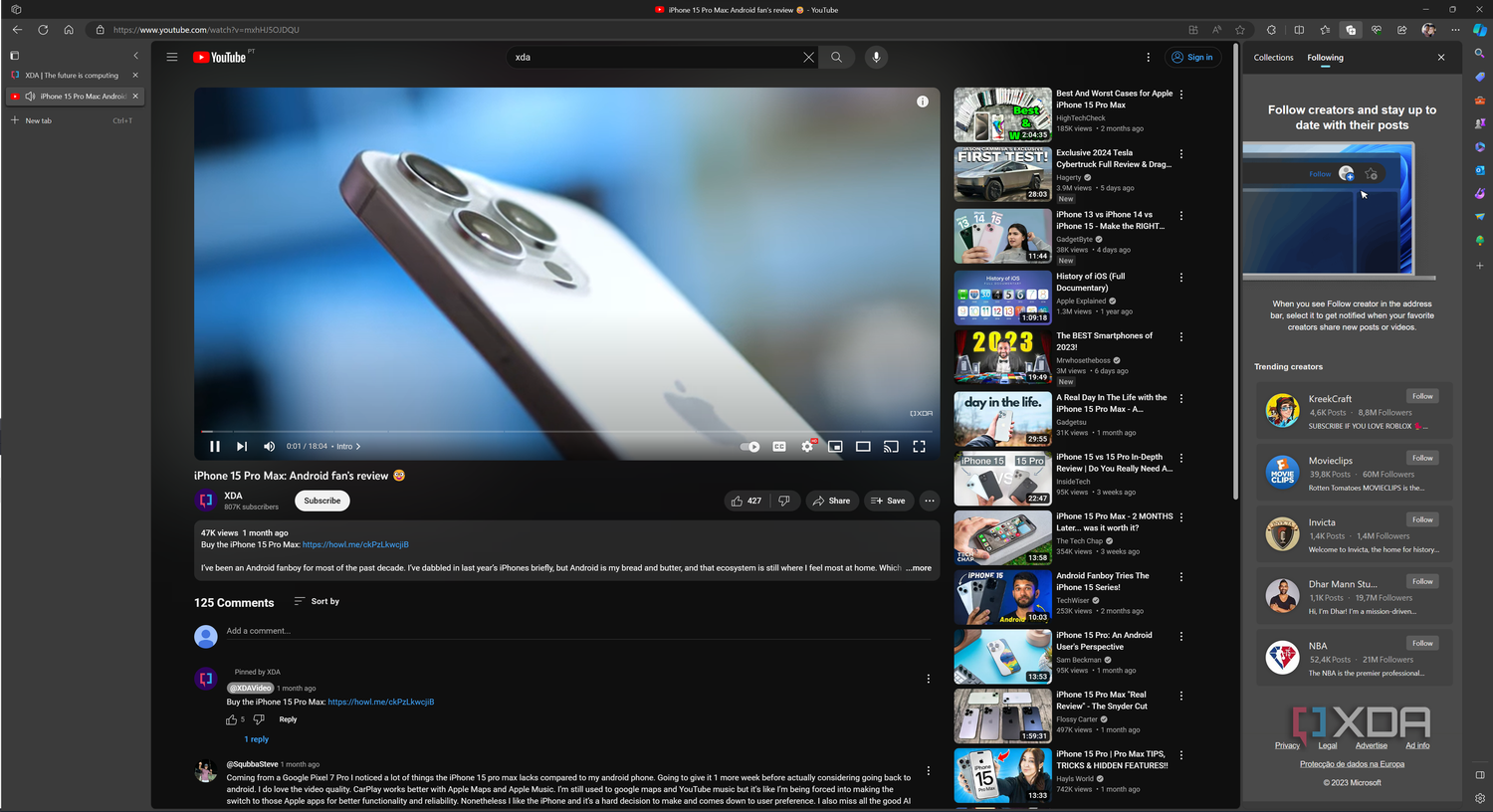Toggle the autoplay switch
Image resolution: width=1493 pixels, height=812 pixels.
coord(750,447)
